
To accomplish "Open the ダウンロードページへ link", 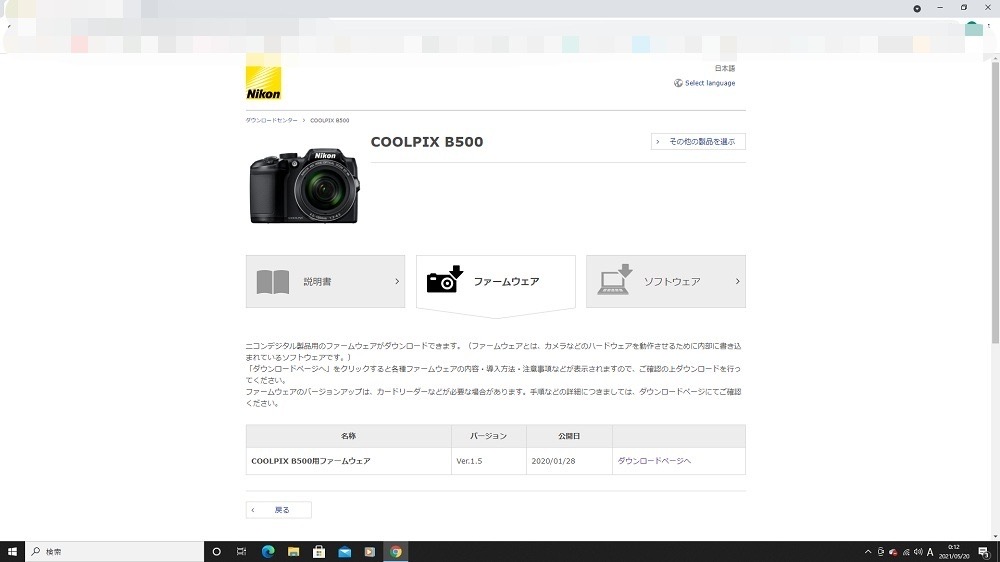I will [x=654, y=461].
